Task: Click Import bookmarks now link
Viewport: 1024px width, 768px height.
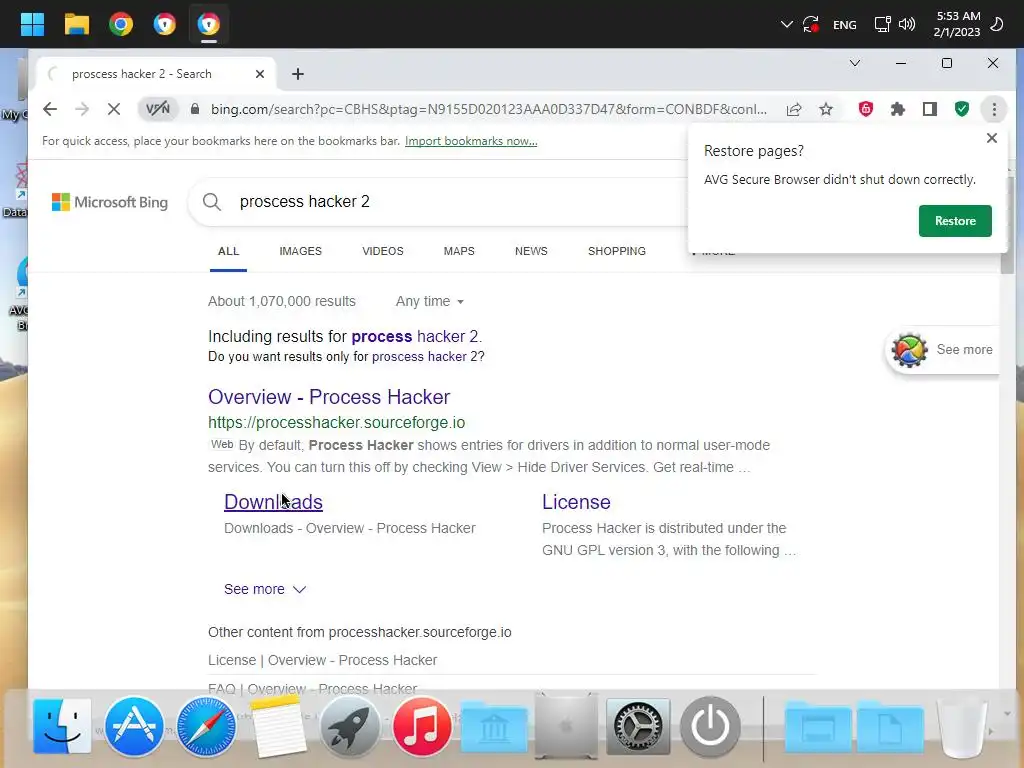Action: pyautogui.click(x=471, y=141)
